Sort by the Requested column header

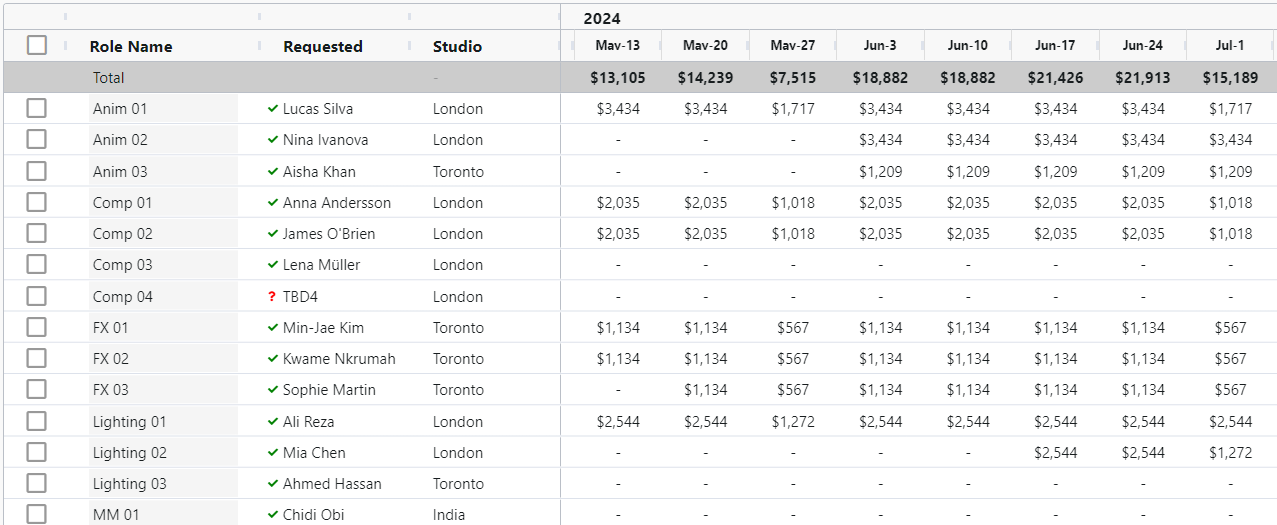click(323, 46)
